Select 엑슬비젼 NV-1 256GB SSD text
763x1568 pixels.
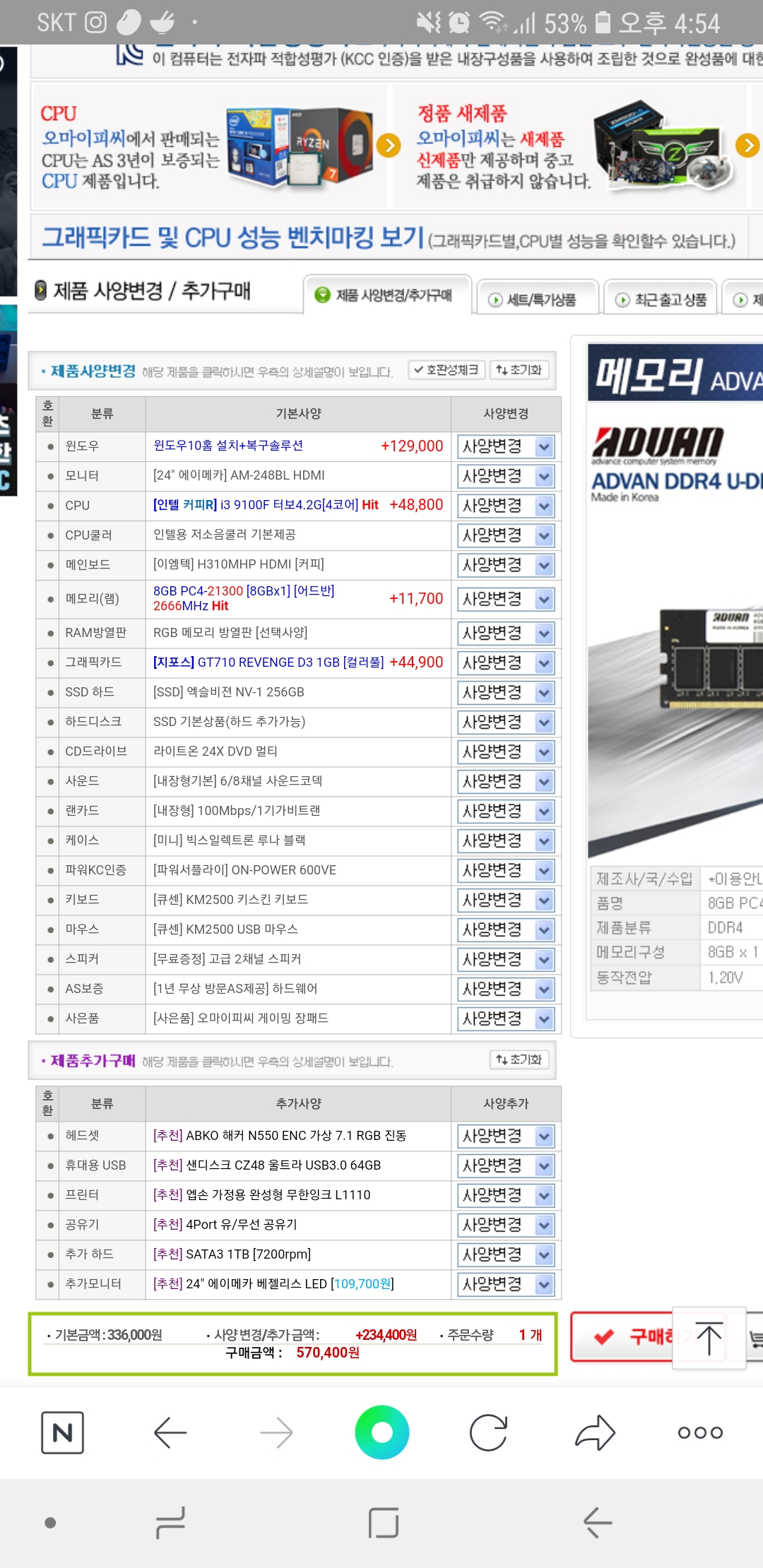[229, 692]
